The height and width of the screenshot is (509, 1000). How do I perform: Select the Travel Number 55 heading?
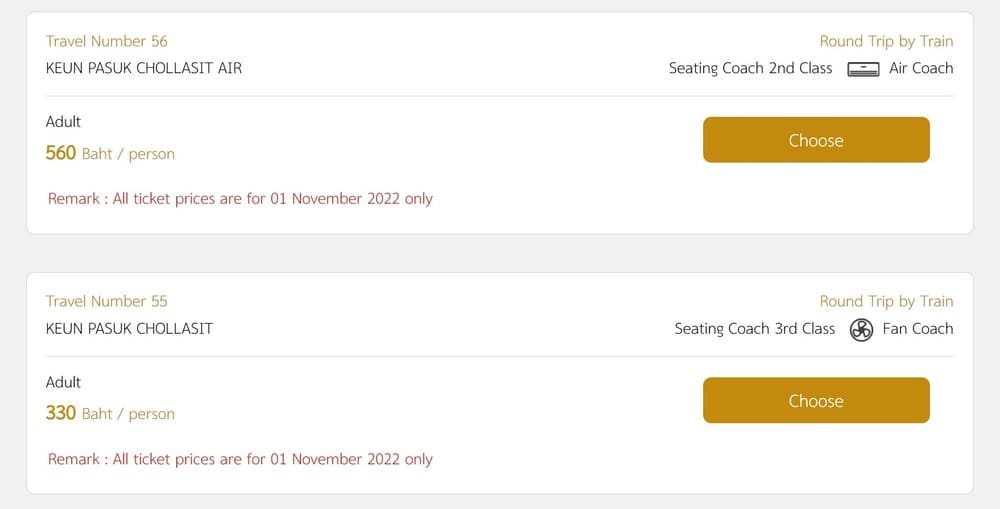[107, 301]
